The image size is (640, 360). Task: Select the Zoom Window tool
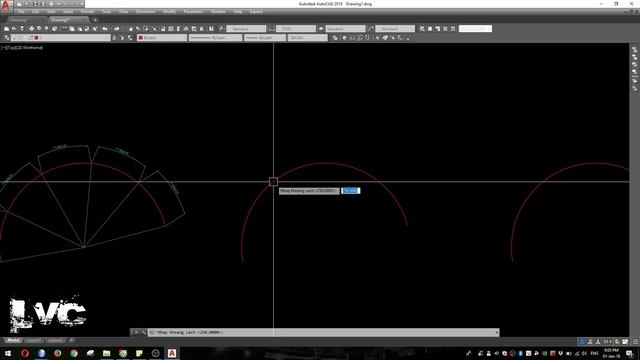click(146, 29)
